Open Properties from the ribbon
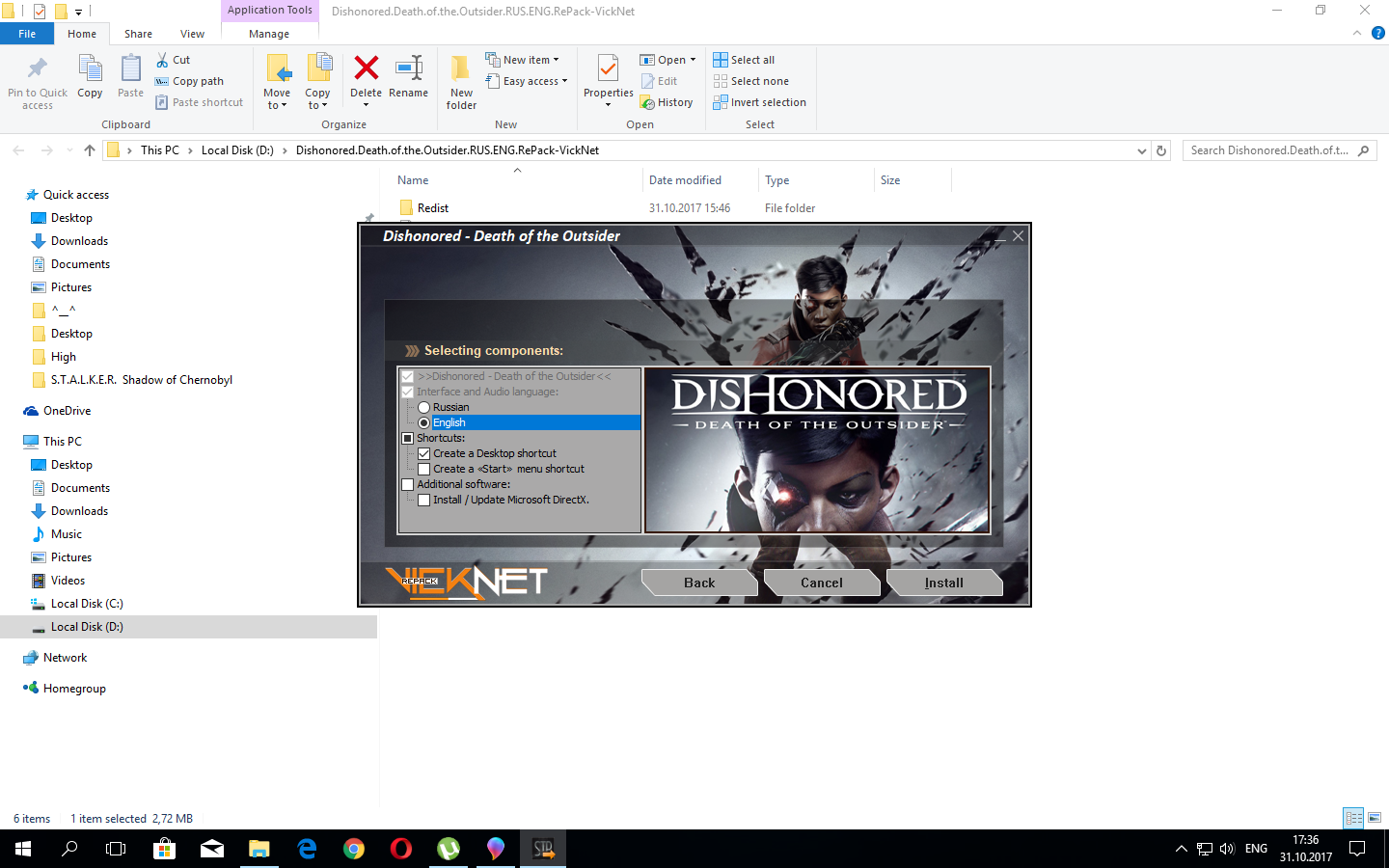 [x=608, y=69]
